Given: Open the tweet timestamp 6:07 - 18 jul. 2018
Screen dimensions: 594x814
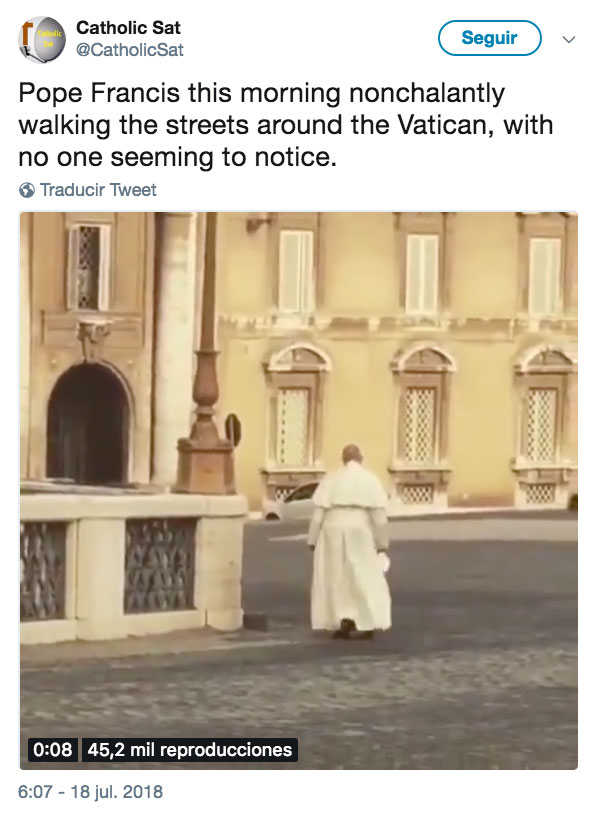Looking at the screenshot, I should (x=90, y=792).
